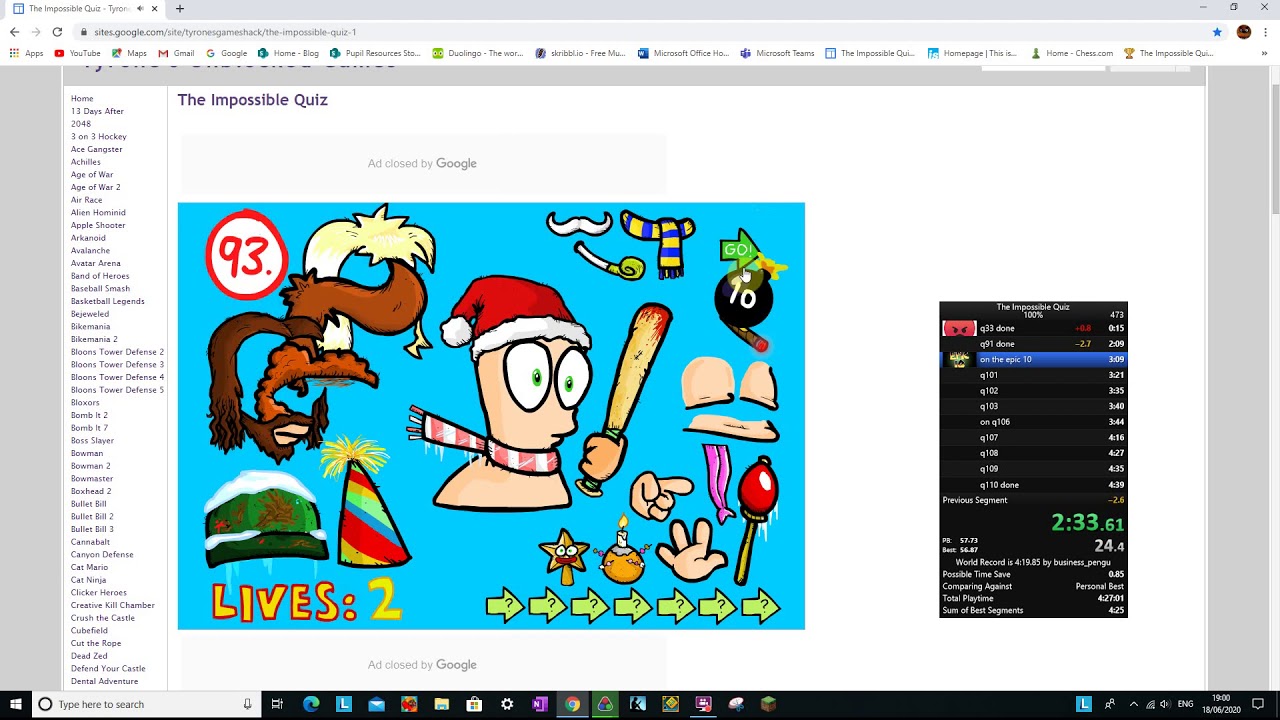
Task: Open OneNote from the taskbar
Action: click(x=539, y=704)
